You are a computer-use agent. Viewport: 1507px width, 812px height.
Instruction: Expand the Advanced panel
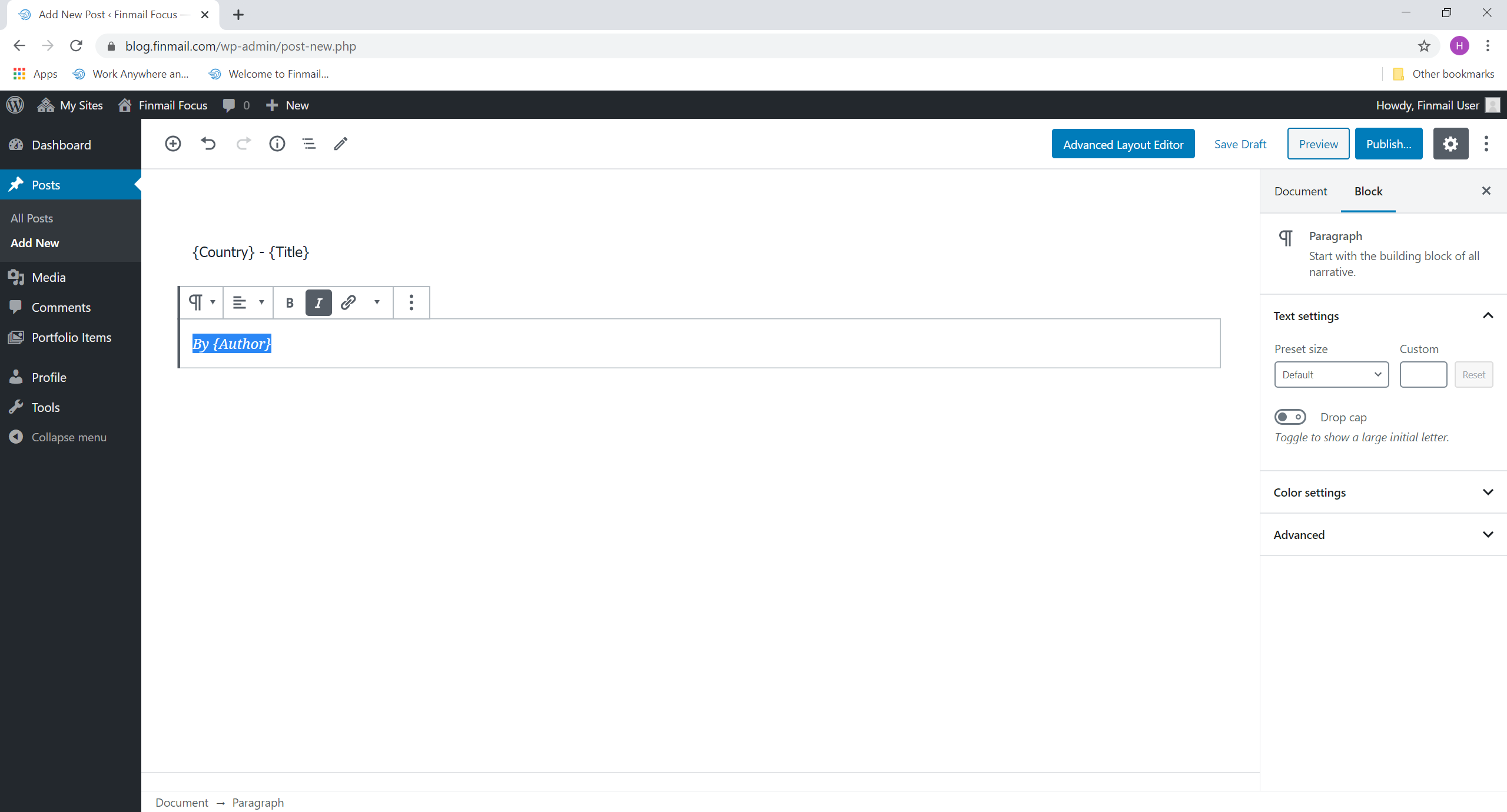tap(1383, 535)
